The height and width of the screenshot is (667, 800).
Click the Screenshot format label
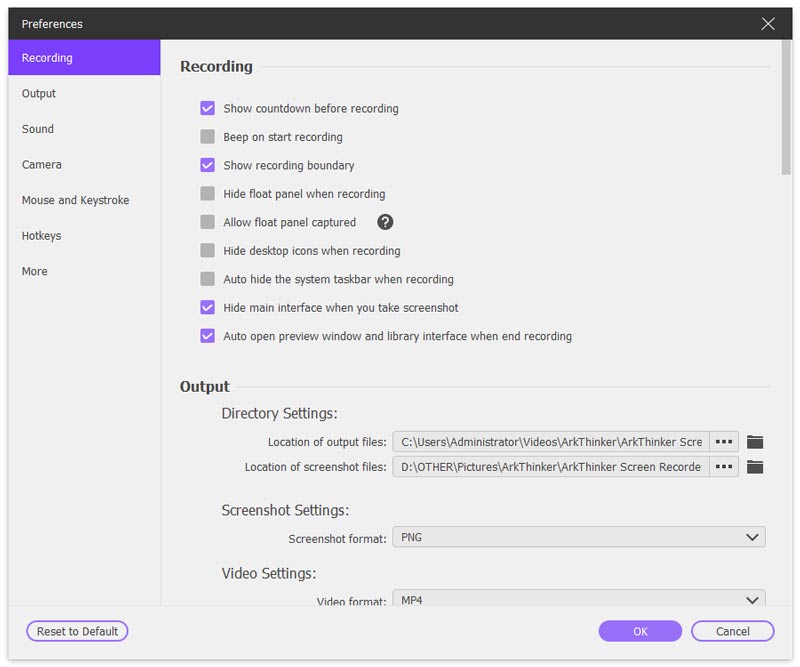tap(337, 539)
